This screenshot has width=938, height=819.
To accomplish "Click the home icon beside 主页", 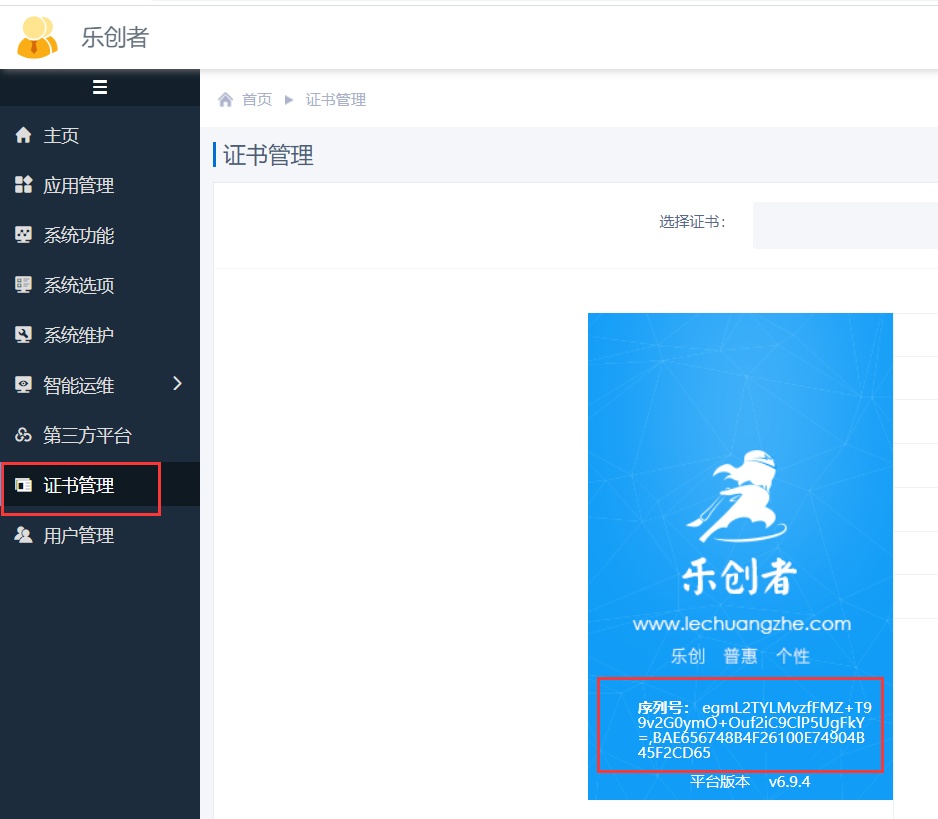I will (24, 135).
